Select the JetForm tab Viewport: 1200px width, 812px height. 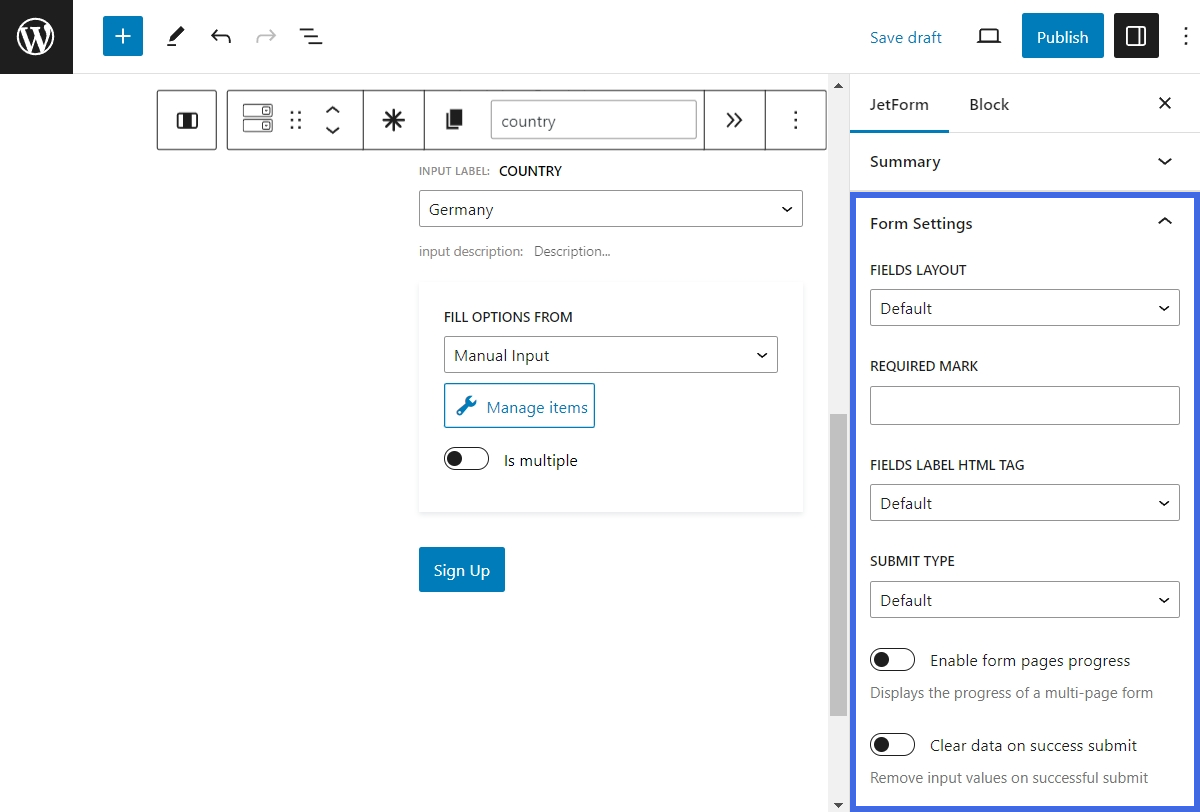tap(899, 104)
